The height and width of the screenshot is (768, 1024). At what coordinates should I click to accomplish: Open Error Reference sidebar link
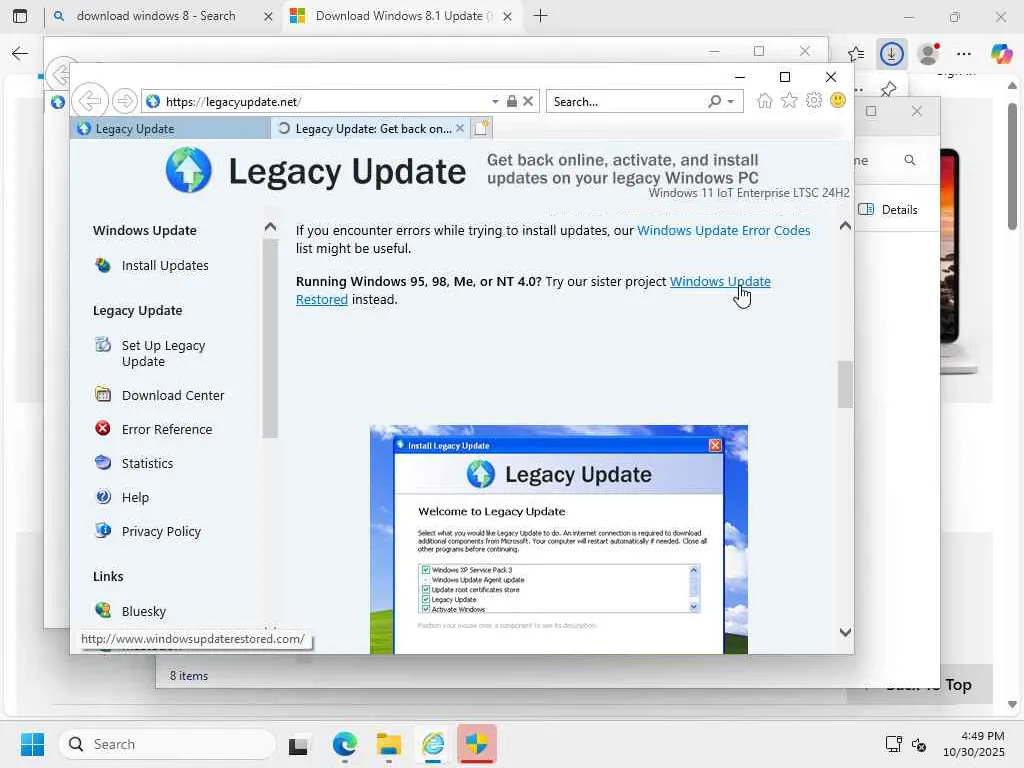[x=167, y=429]
